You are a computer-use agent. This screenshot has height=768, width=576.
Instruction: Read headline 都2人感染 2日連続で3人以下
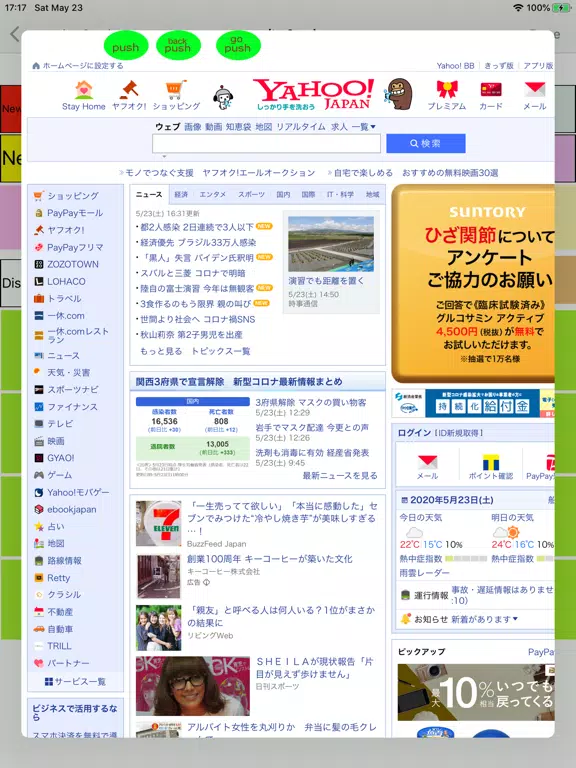[197, 227]
